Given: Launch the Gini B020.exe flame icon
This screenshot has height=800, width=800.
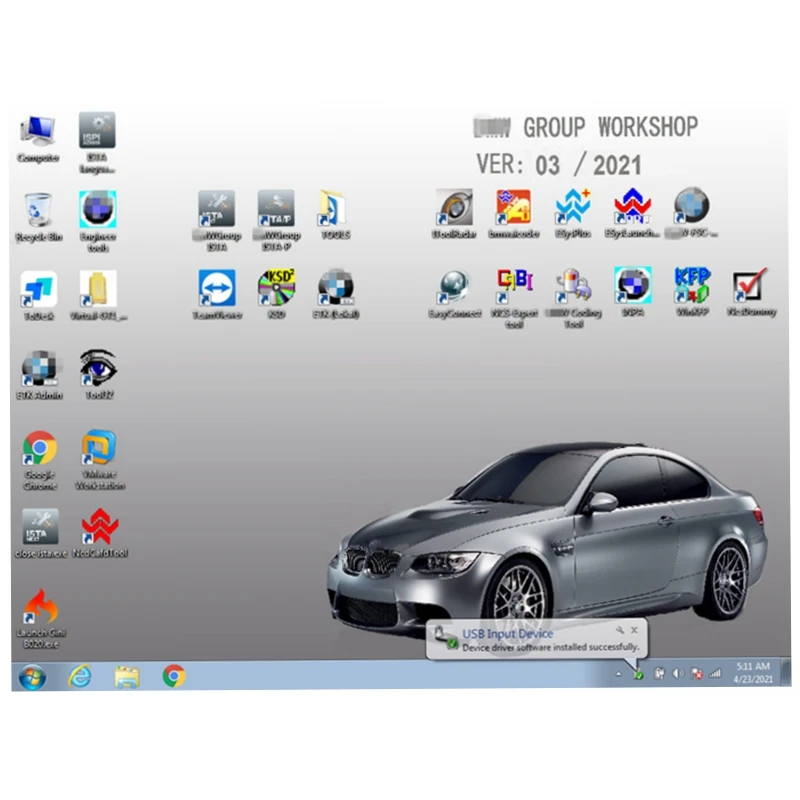Looking at the screenshot, I should (x=41, y=619).
